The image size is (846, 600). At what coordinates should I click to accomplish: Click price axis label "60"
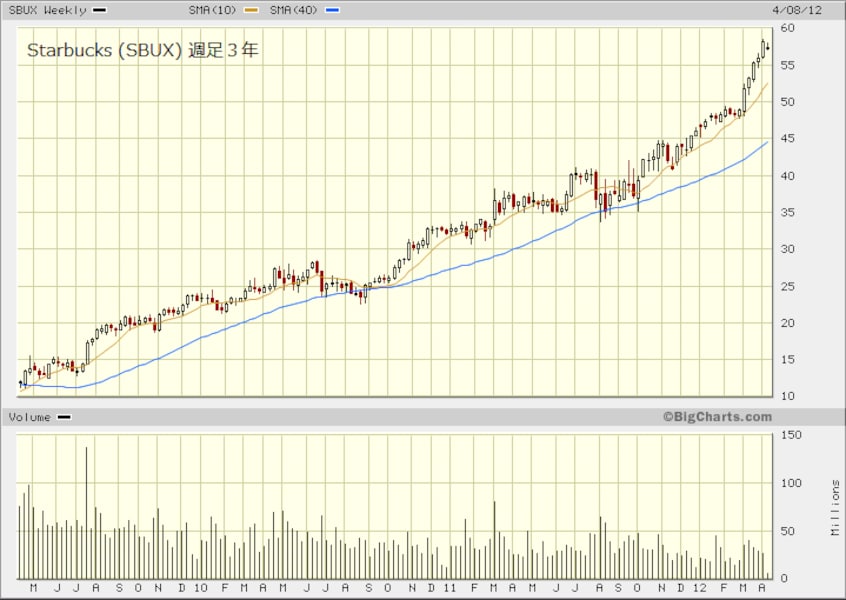pyautogui.click(x=787, y=28)
